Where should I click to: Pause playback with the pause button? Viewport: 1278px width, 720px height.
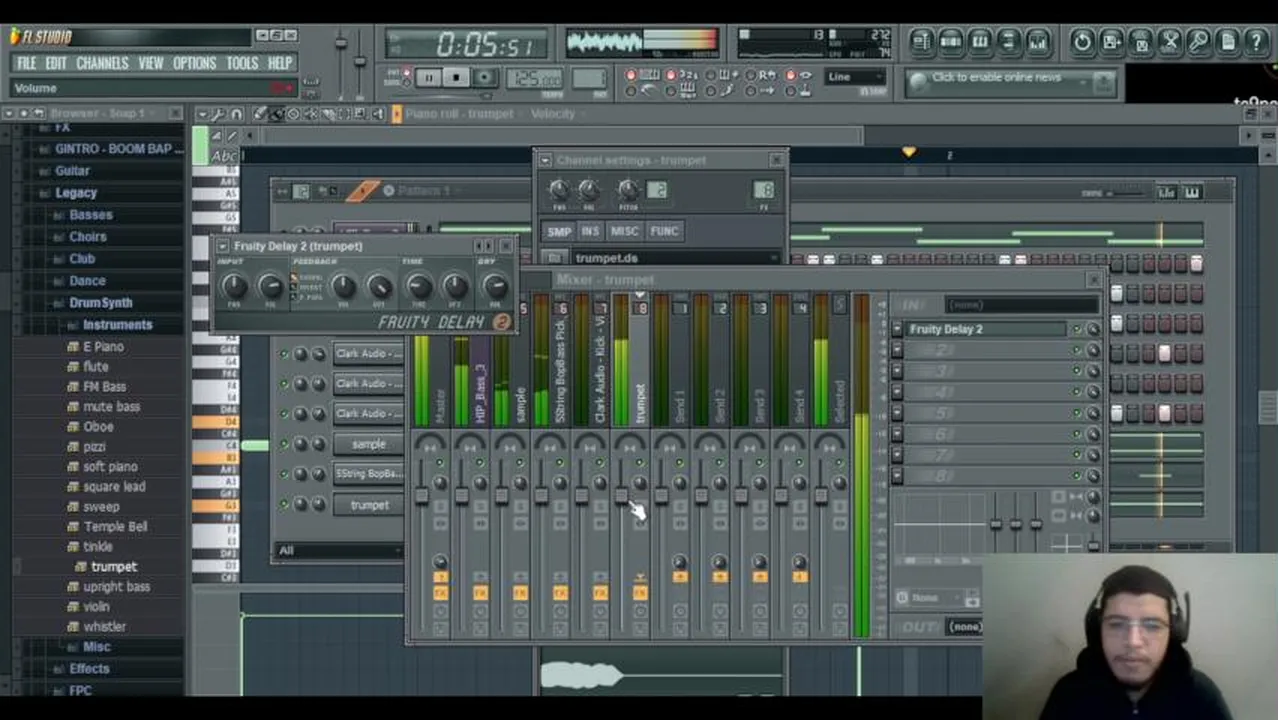tap(427, 78)
